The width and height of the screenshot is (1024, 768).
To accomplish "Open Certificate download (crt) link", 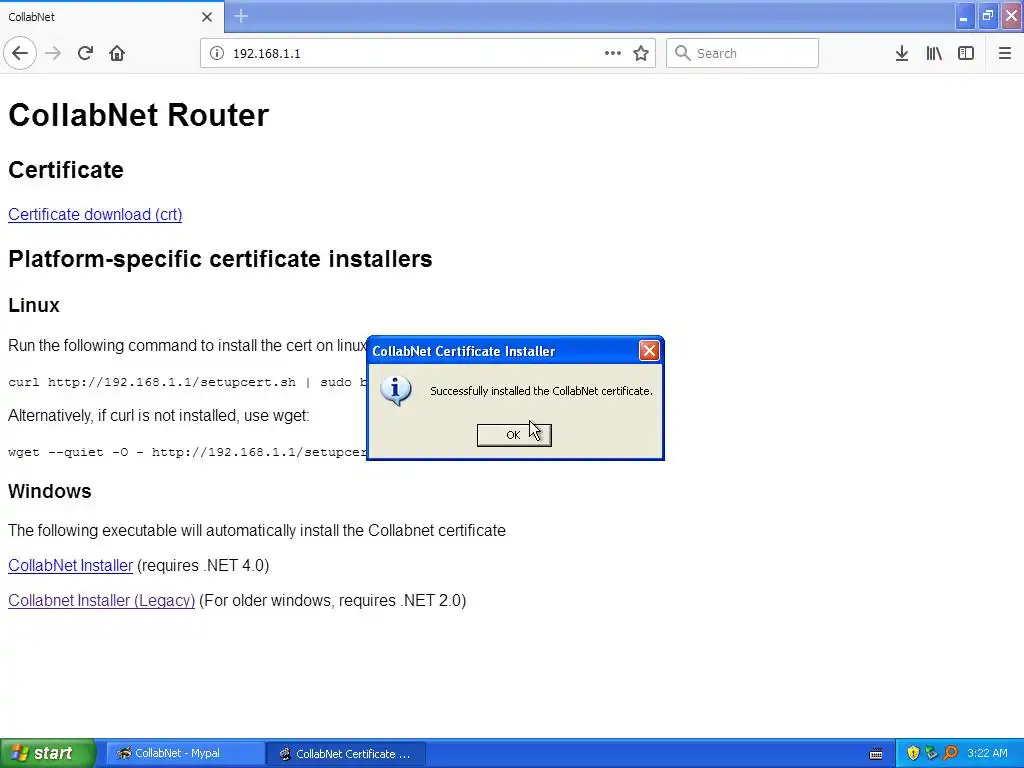I will tap(95, 214).
